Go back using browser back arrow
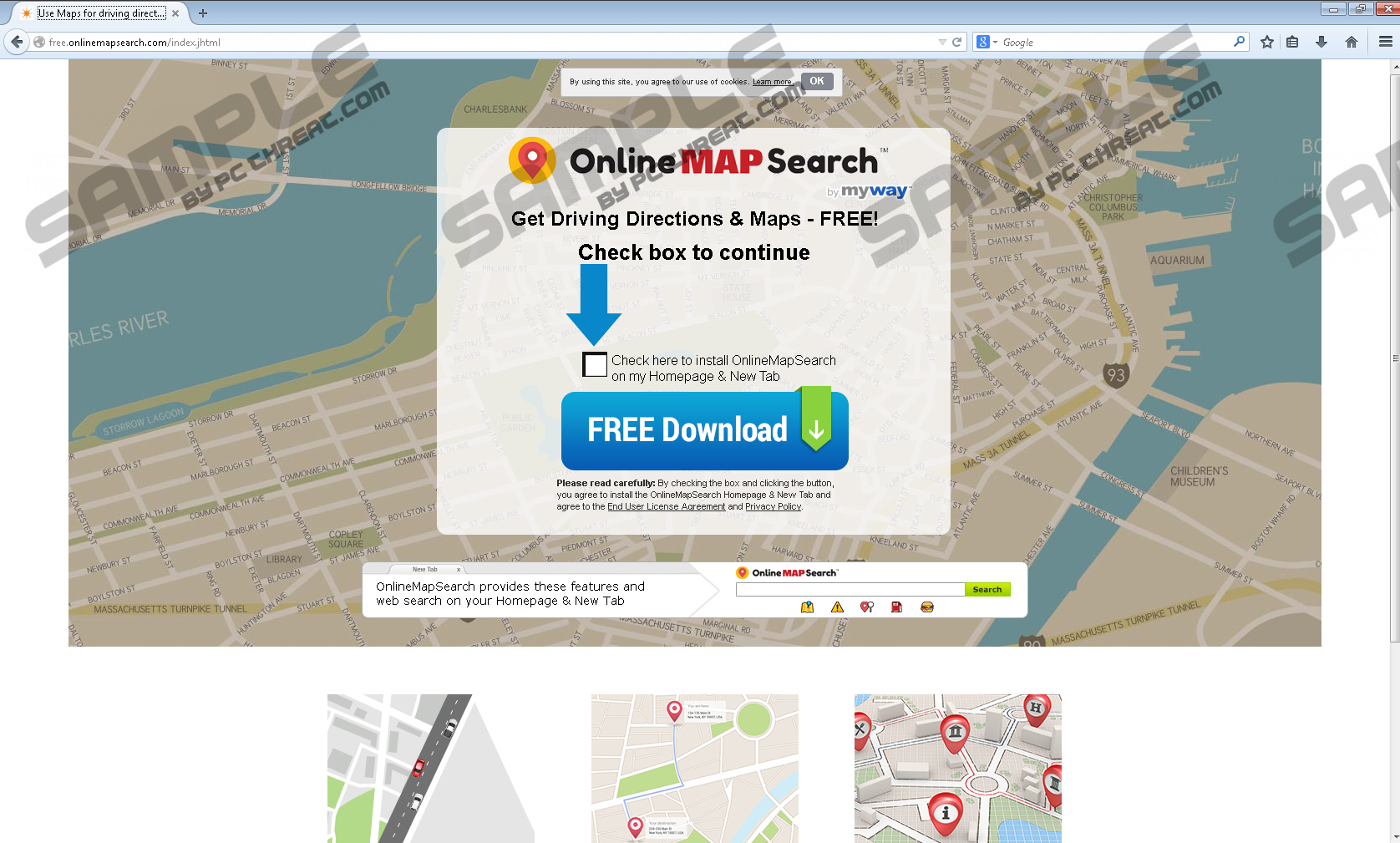1400x843 pixels. click(x=17, y=42)
